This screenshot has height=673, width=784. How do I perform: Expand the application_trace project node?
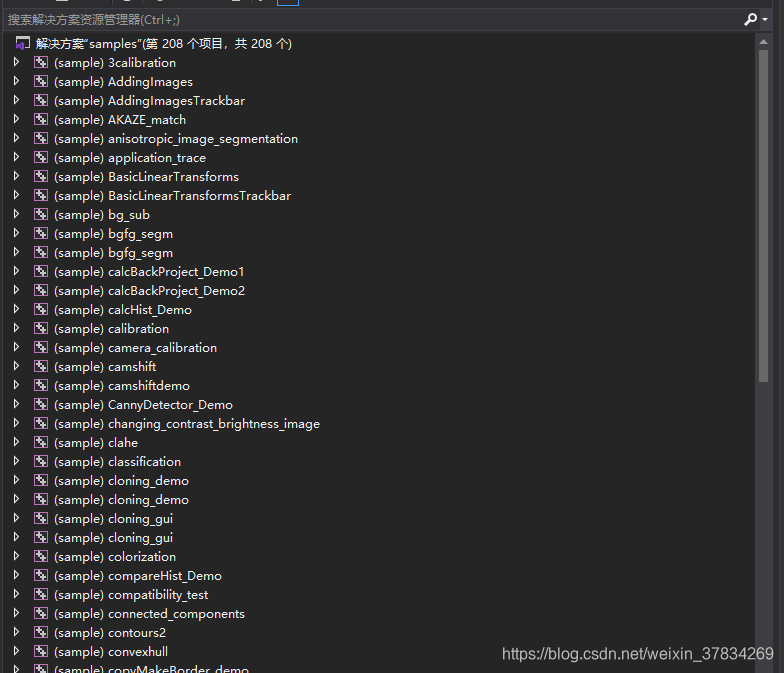tap(16, 157)
